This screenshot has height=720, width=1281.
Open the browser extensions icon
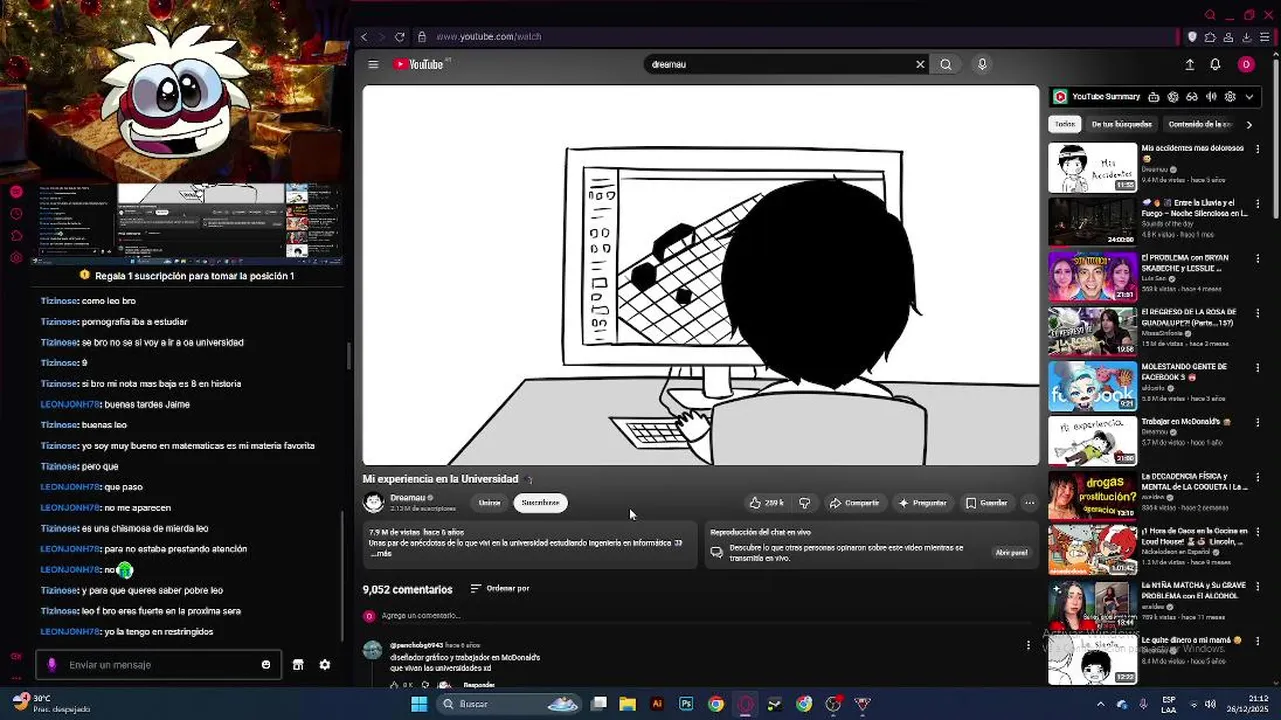coord(1210,37)
